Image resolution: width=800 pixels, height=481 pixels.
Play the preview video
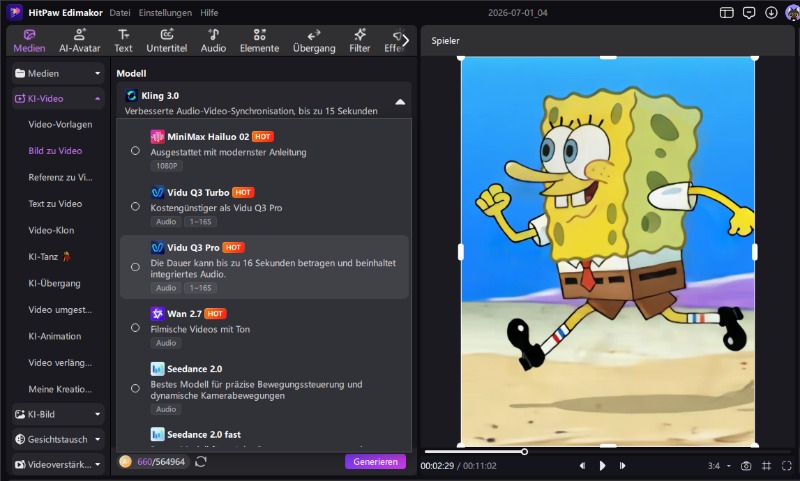click(603, 466)
